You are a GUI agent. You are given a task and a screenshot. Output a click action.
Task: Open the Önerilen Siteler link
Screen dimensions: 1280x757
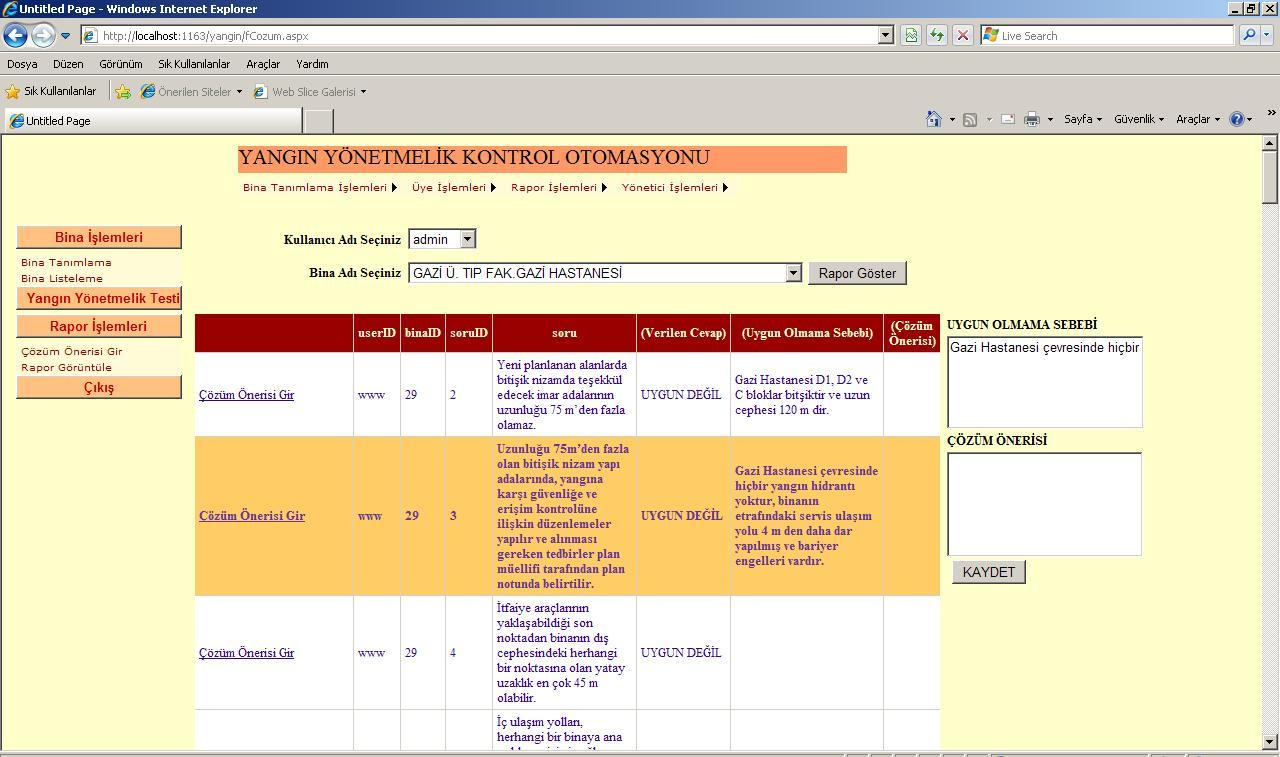tap(191, 91)
